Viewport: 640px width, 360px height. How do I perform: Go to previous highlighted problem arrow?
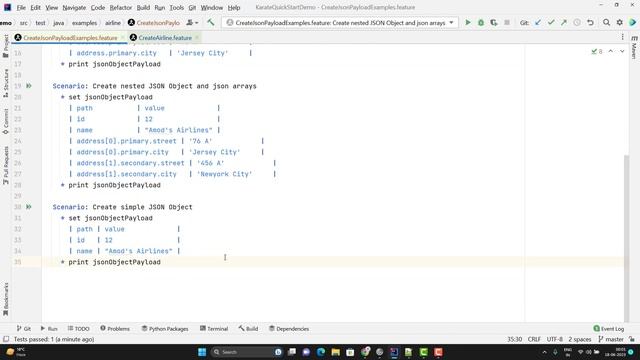(x=611, y=51)
